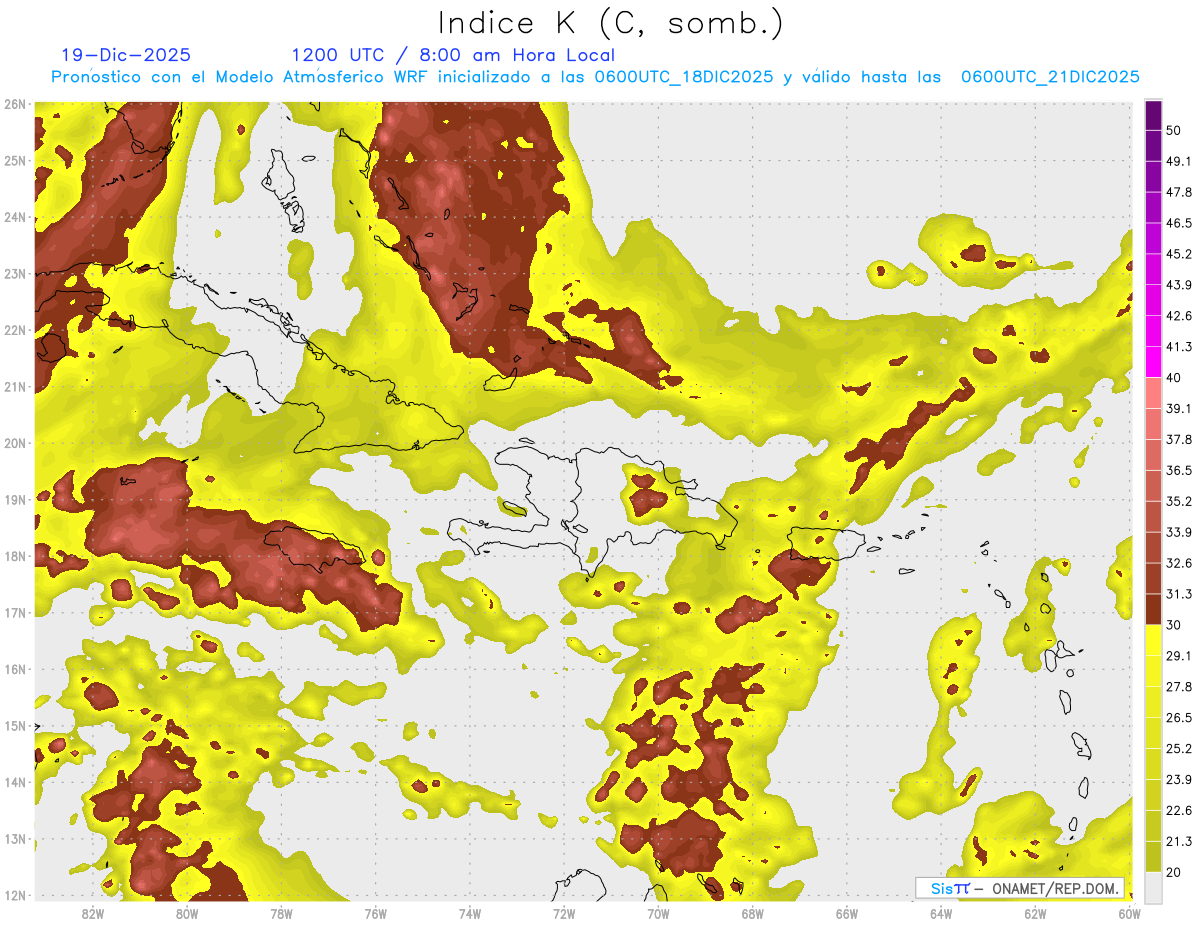Click the dark brown swatch between 30 and 31.3
Viewport: 1200px width, 927px height.
pos(1153,609)
